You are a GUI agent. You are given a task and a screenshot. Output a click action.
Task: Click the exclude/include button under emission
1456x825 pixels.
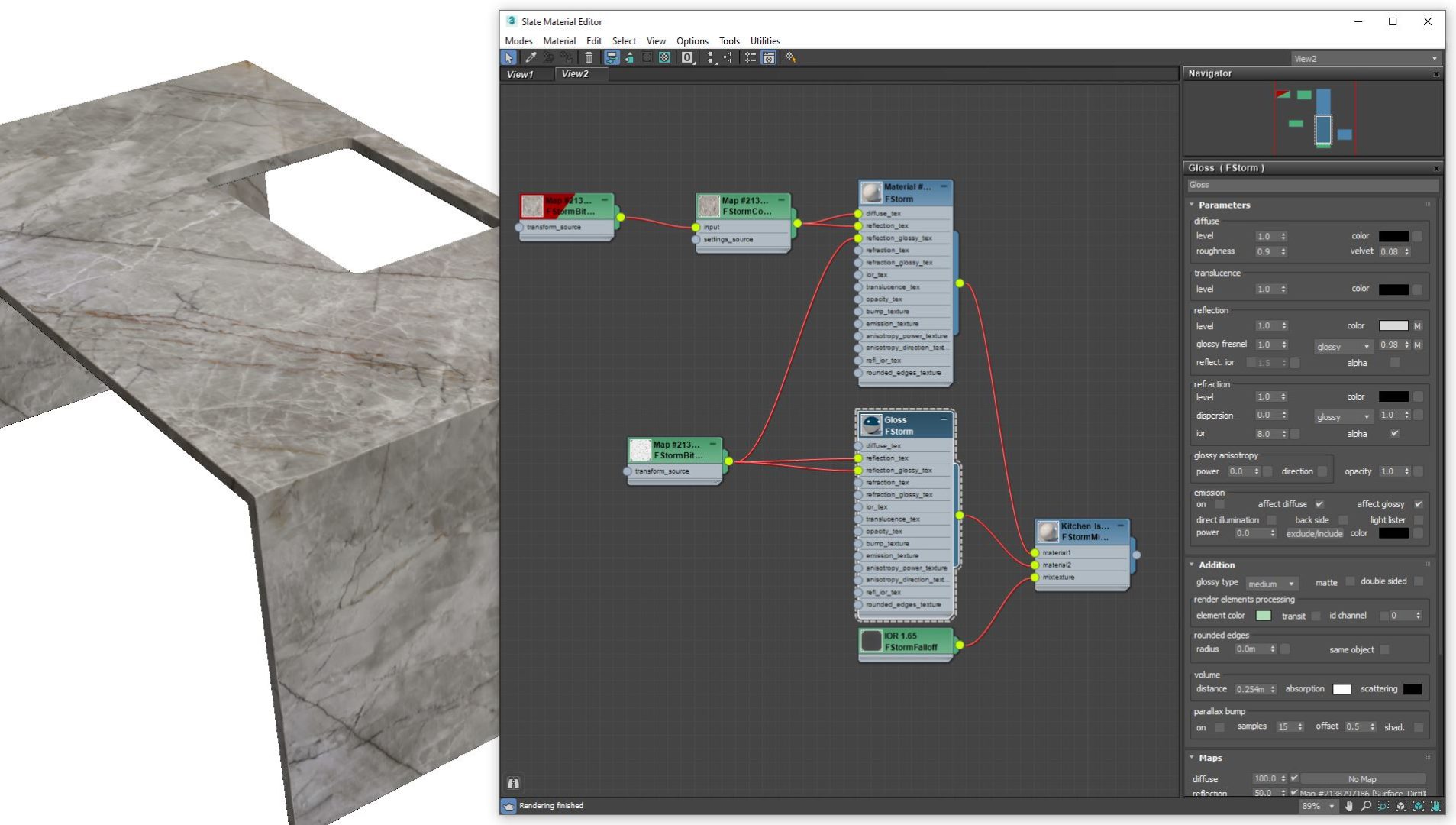1315,533
